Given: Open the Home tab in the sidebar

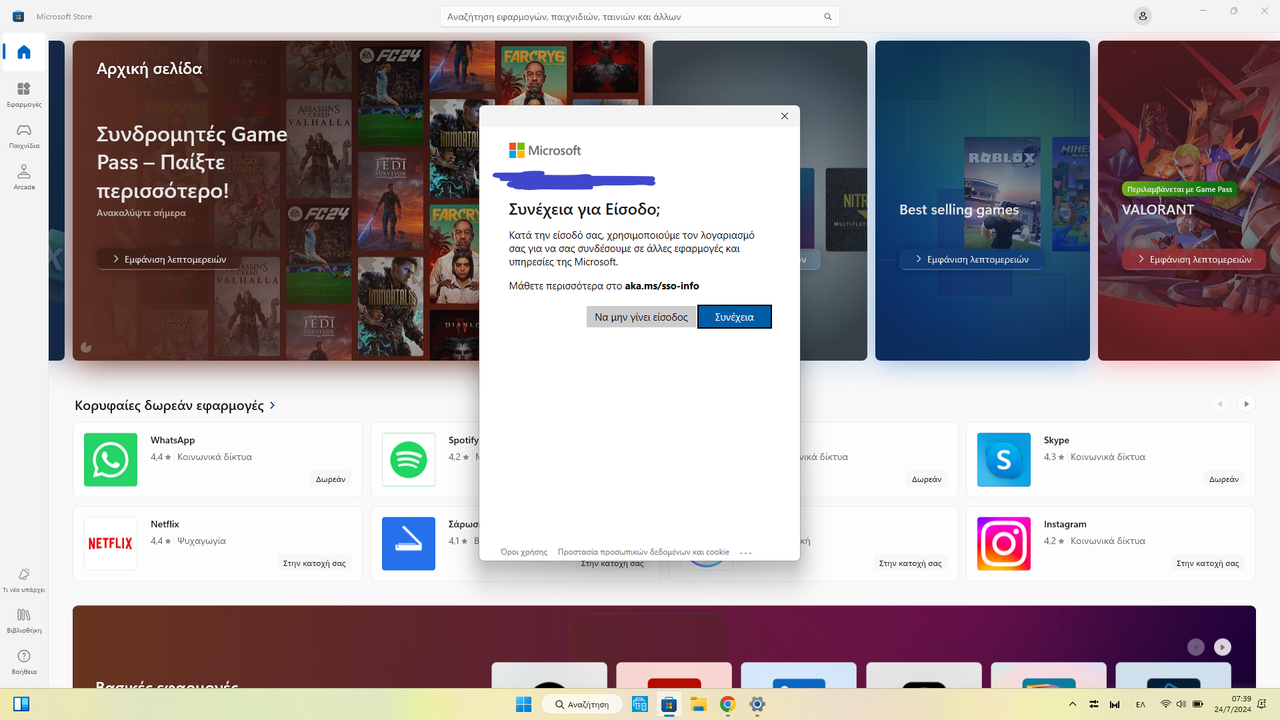Looking at the screenshot, I should pos(24,52).
